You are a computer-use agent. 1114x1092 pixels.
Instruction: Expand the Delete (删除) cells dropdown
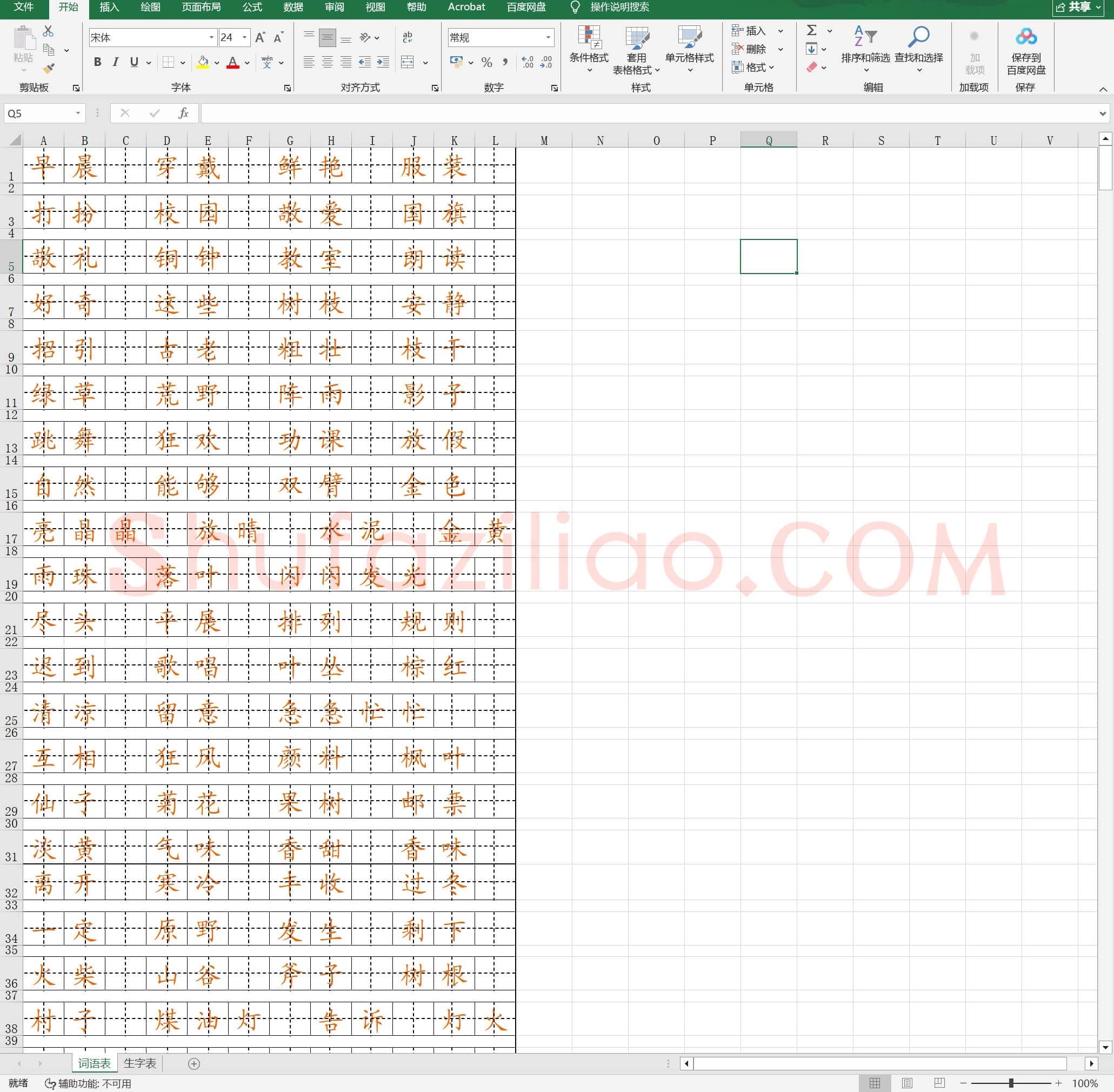(781, 49)
